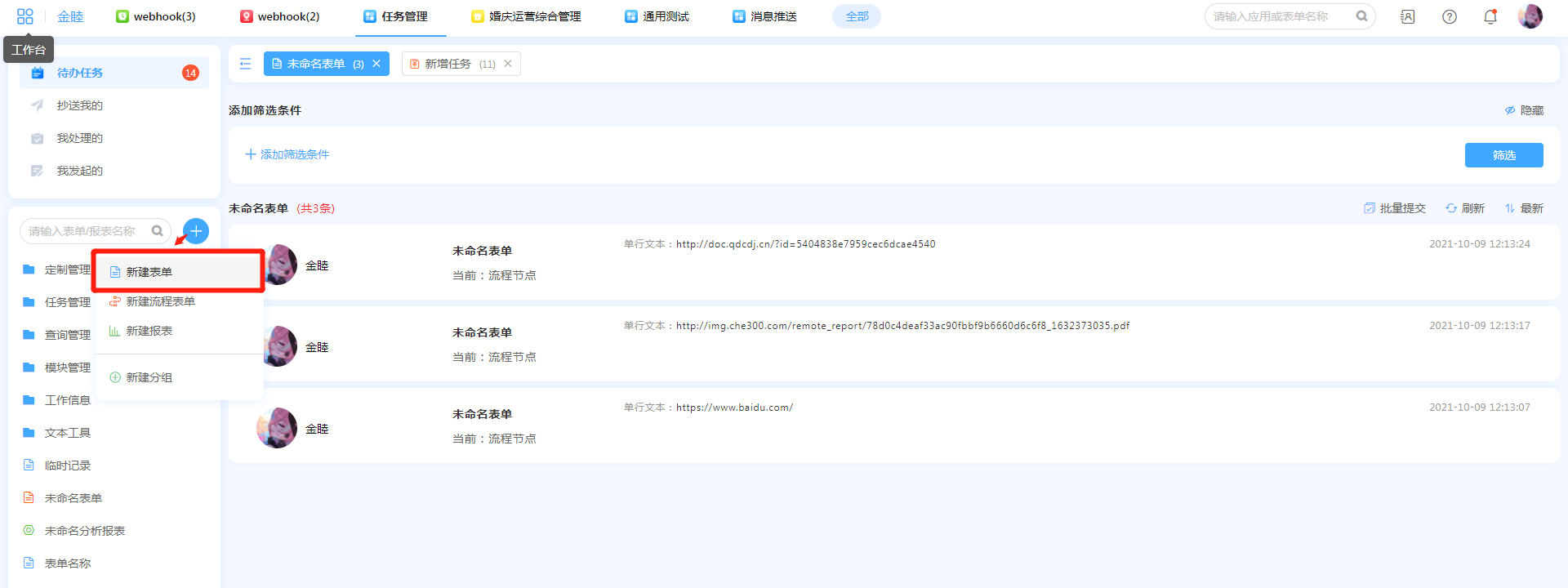This screenshot has height=588, width=1568.
Task: Click the 添加筛选条件 link
Action: pyautogui.click(x=287, y=154)
